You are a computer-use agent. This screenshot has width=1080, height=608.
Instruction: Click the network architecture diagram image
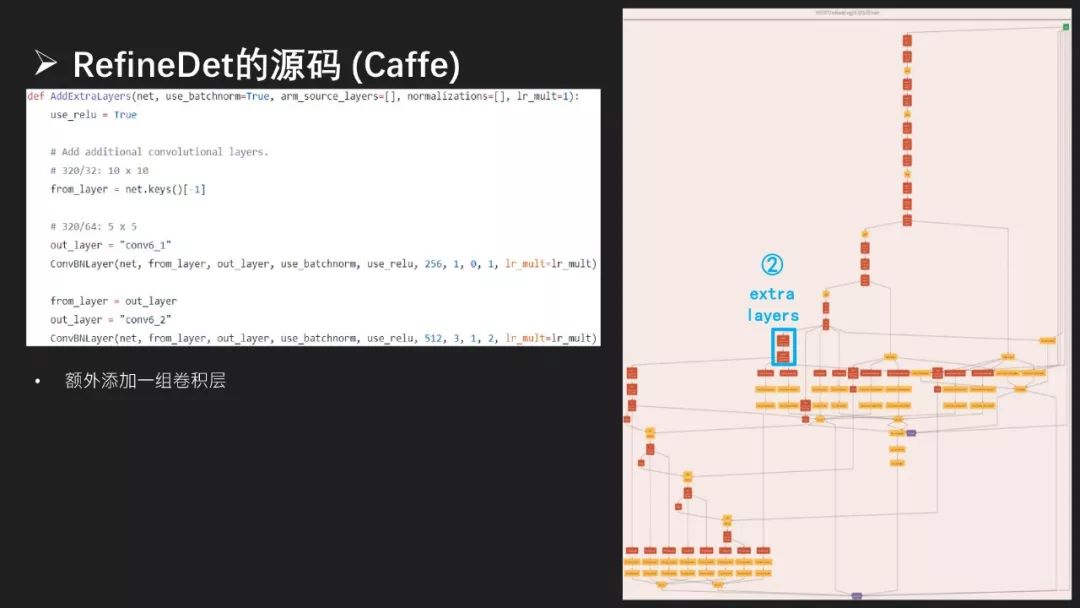tap(847, 304)
